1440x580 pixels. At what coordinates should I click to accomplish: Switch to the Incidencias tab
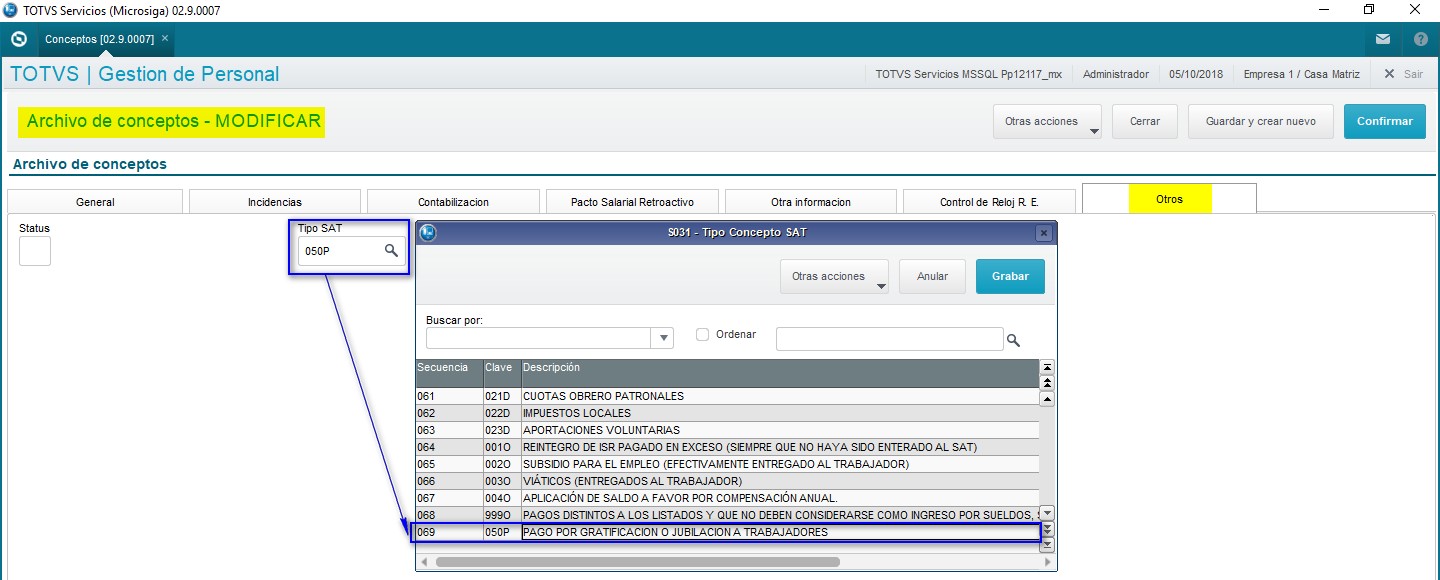click(x=275, y=202)
